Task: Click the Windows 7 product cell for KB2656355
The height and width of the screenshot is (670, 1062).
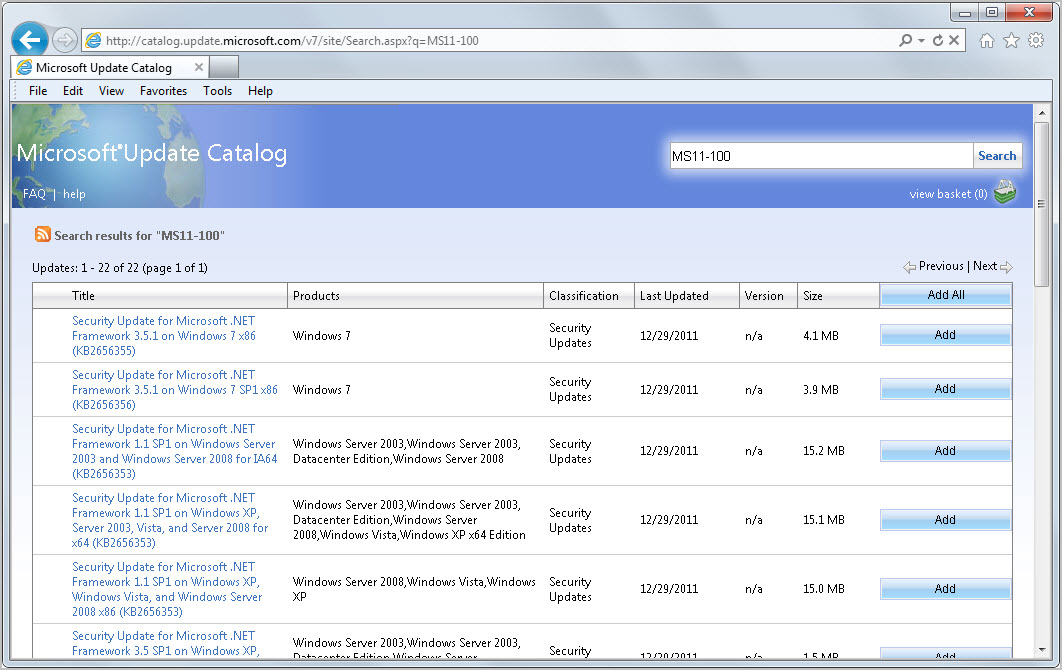Action: (x=322, y=335)
